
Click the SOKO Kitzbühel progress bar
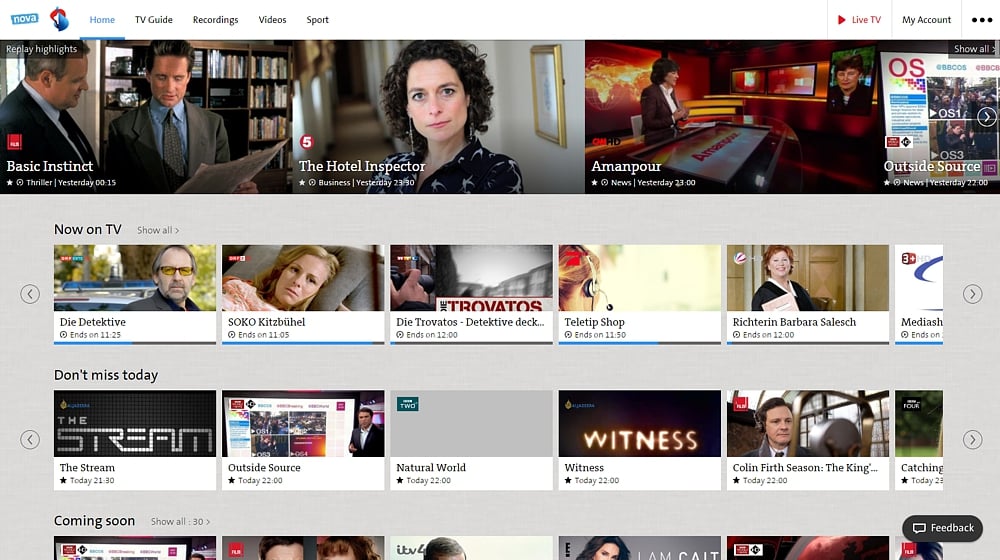pos(304,343)
